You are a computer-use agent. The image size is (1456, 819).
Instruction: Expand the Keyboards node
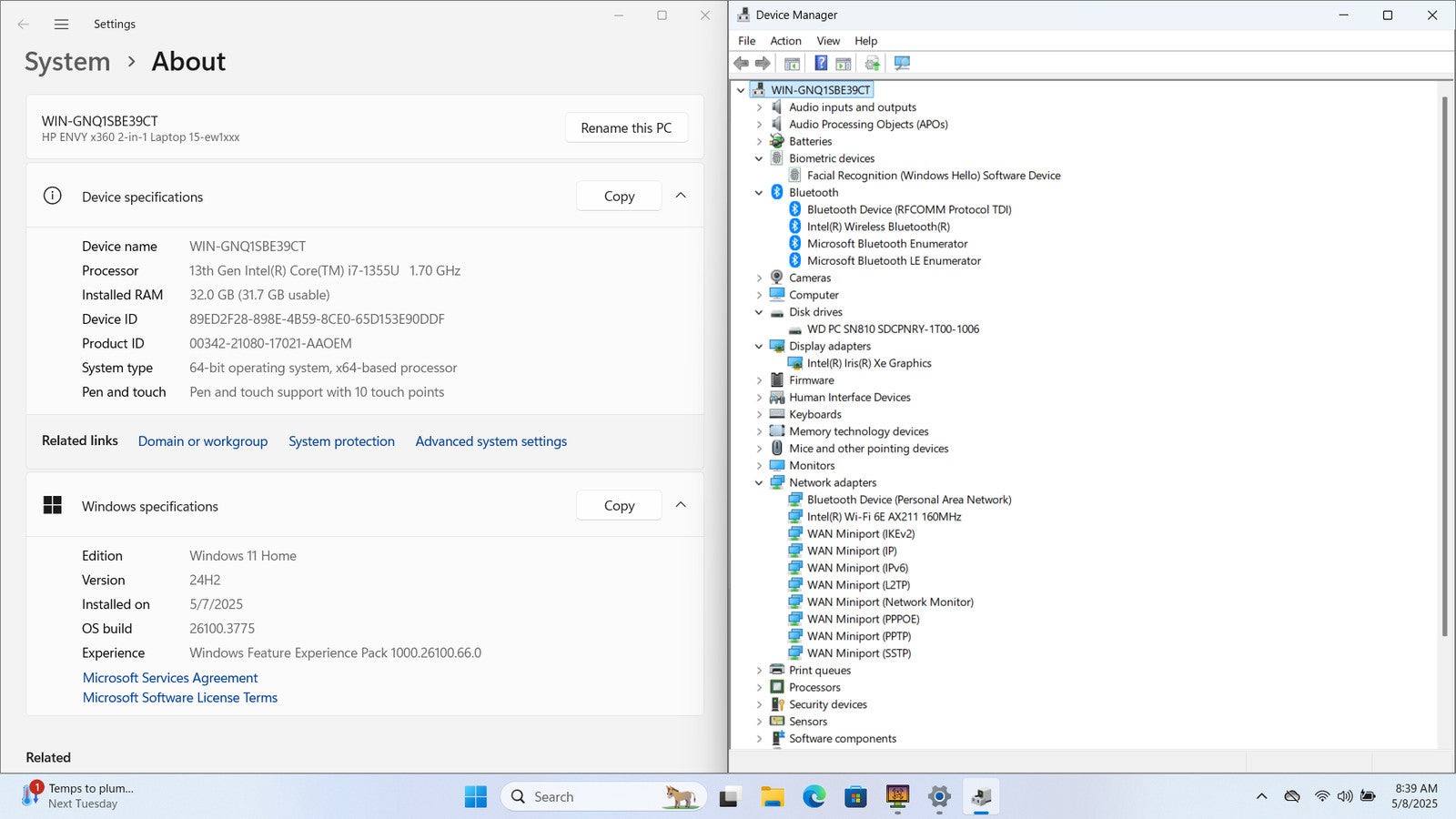(759, 414)
